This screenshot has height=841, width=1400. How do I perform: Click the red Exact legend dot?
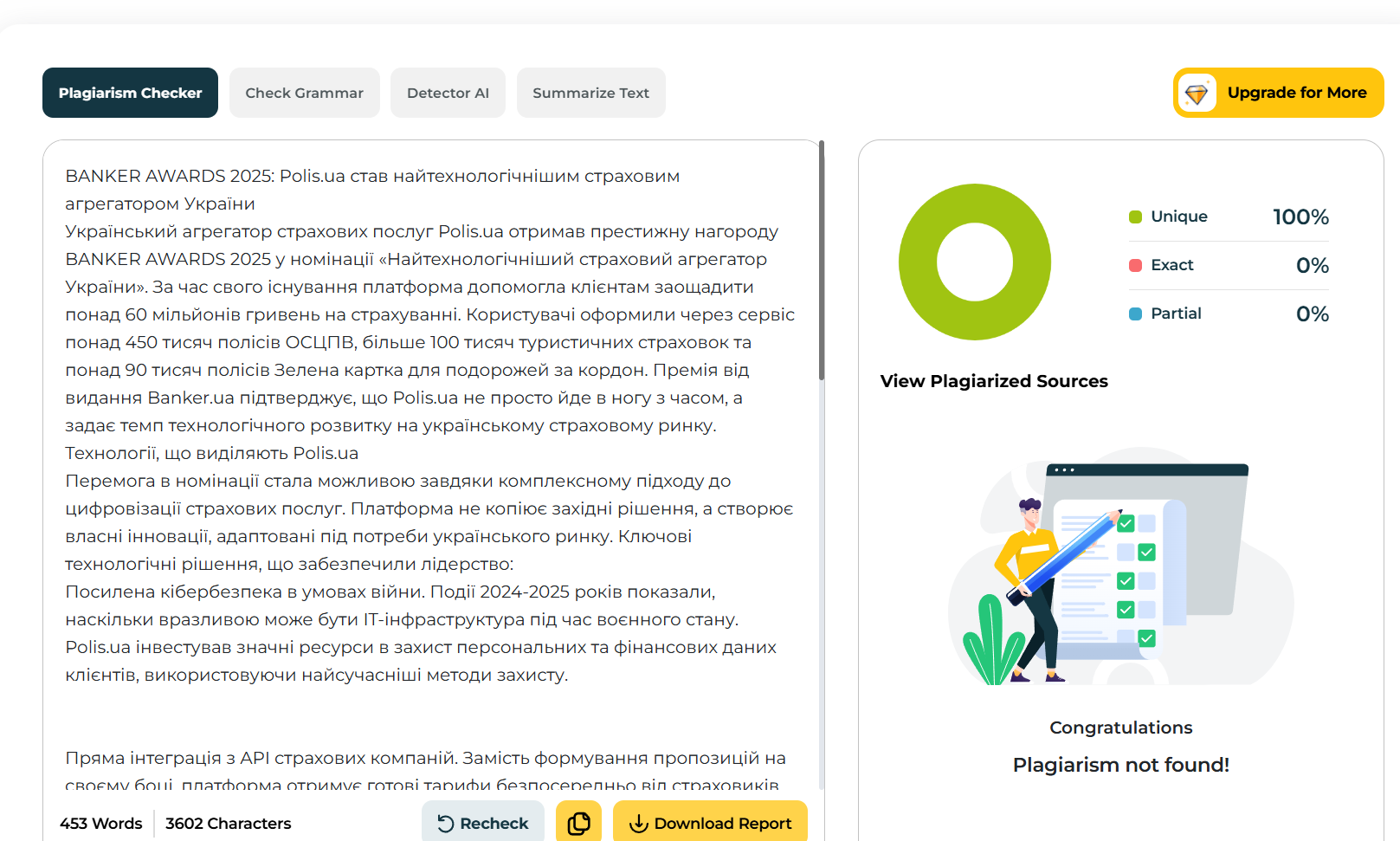[x=1135, y=265]
